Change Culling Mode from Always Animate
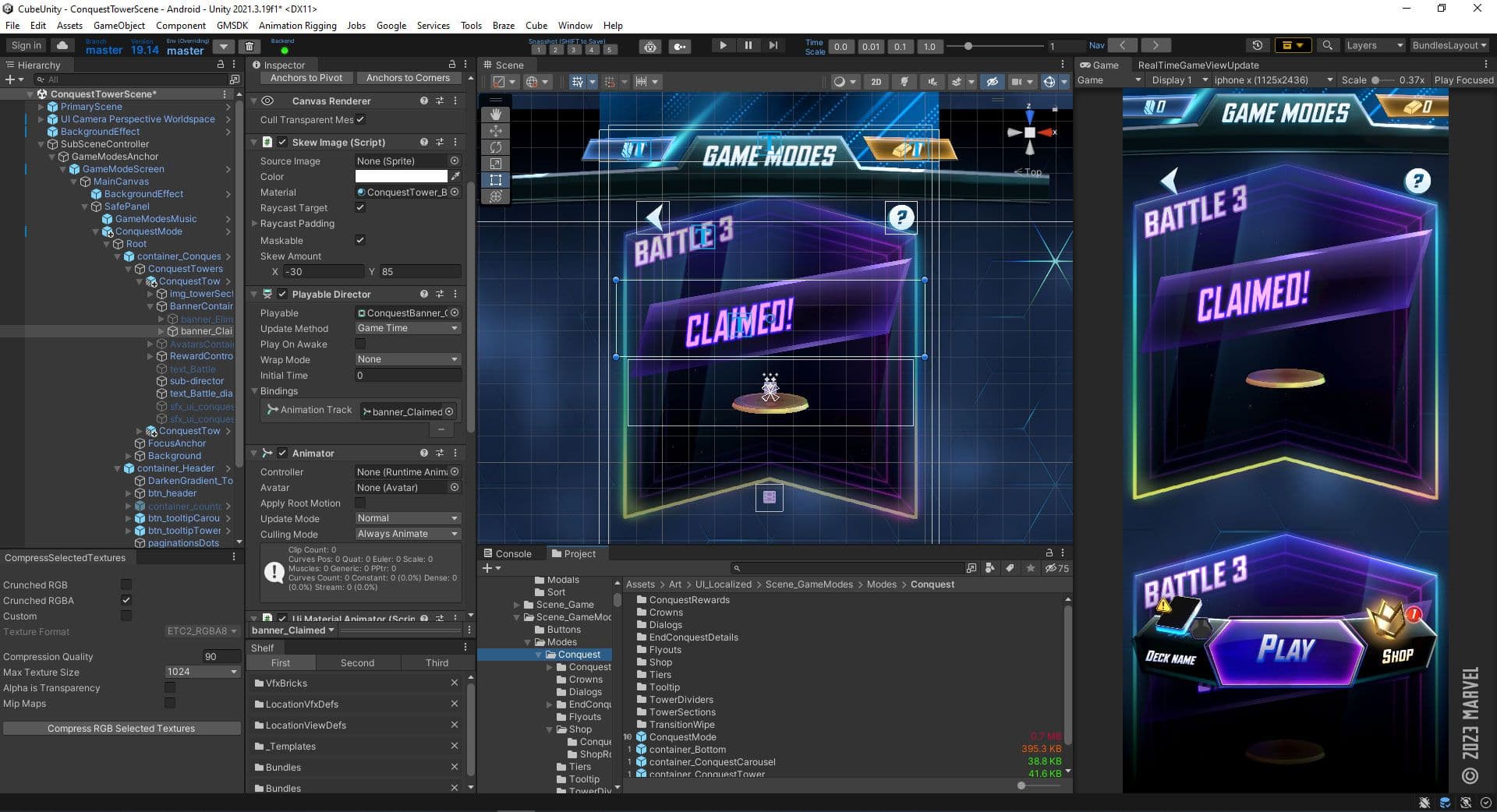Screen dimensions: 1497x812 [x=407, y=534]
